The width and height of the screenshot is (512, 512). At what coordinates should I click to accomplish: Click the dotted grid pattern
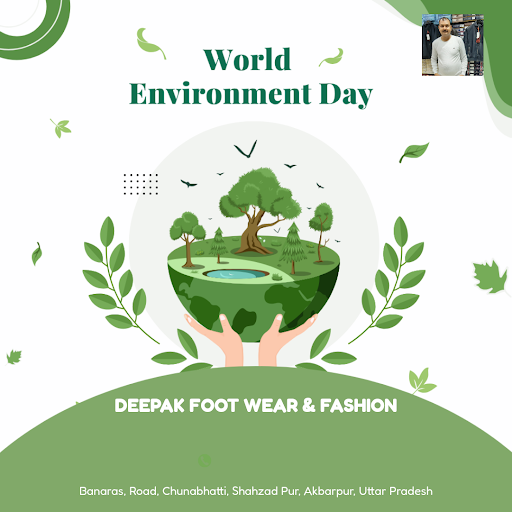(x=141, y=184)
